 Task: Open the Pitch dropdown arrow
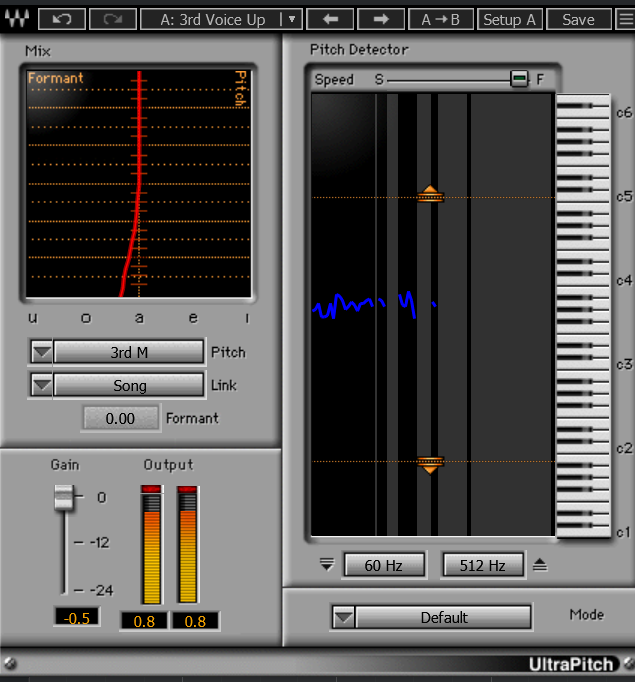42,352
